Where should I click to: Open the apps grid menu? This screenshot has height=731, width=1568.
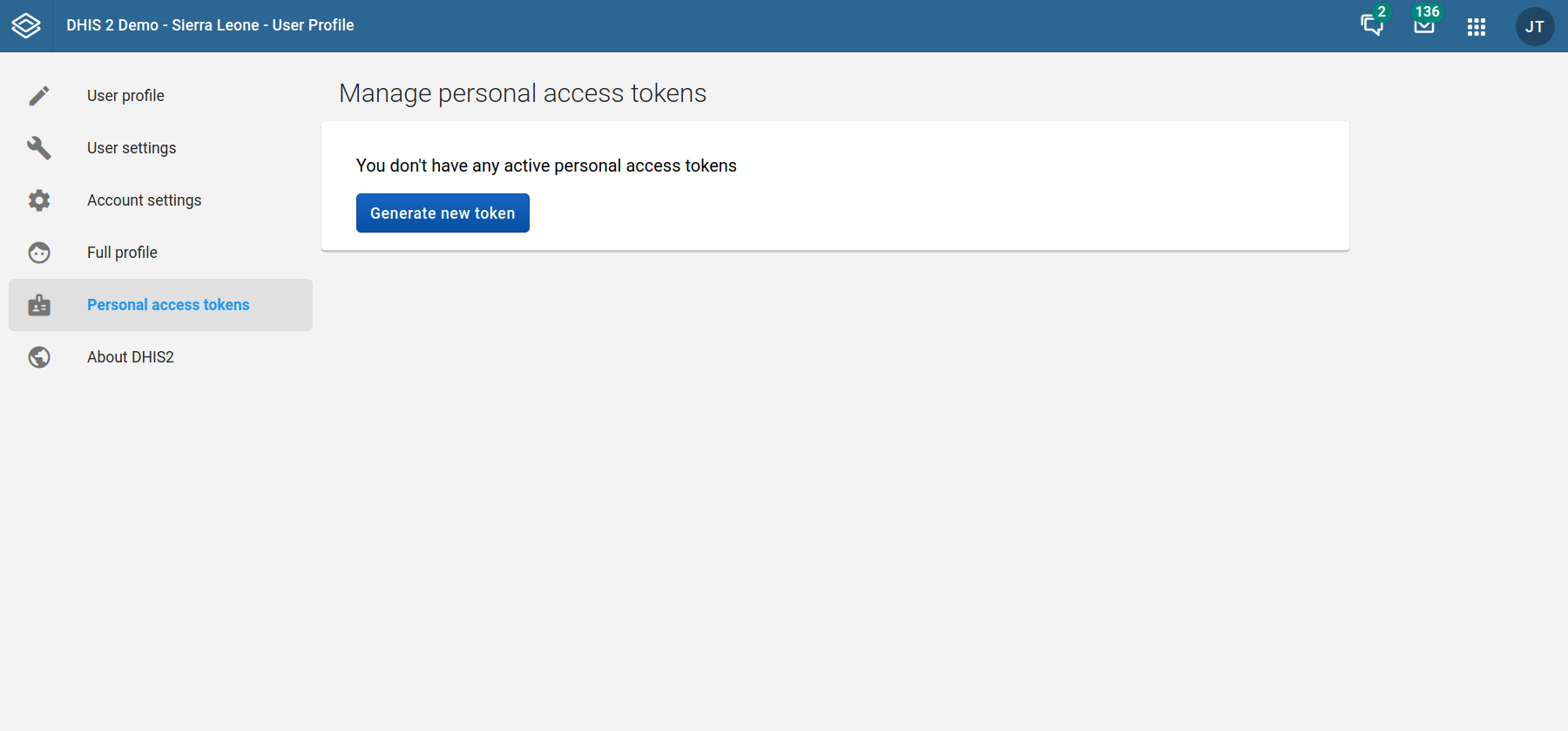coord(1476,27)
